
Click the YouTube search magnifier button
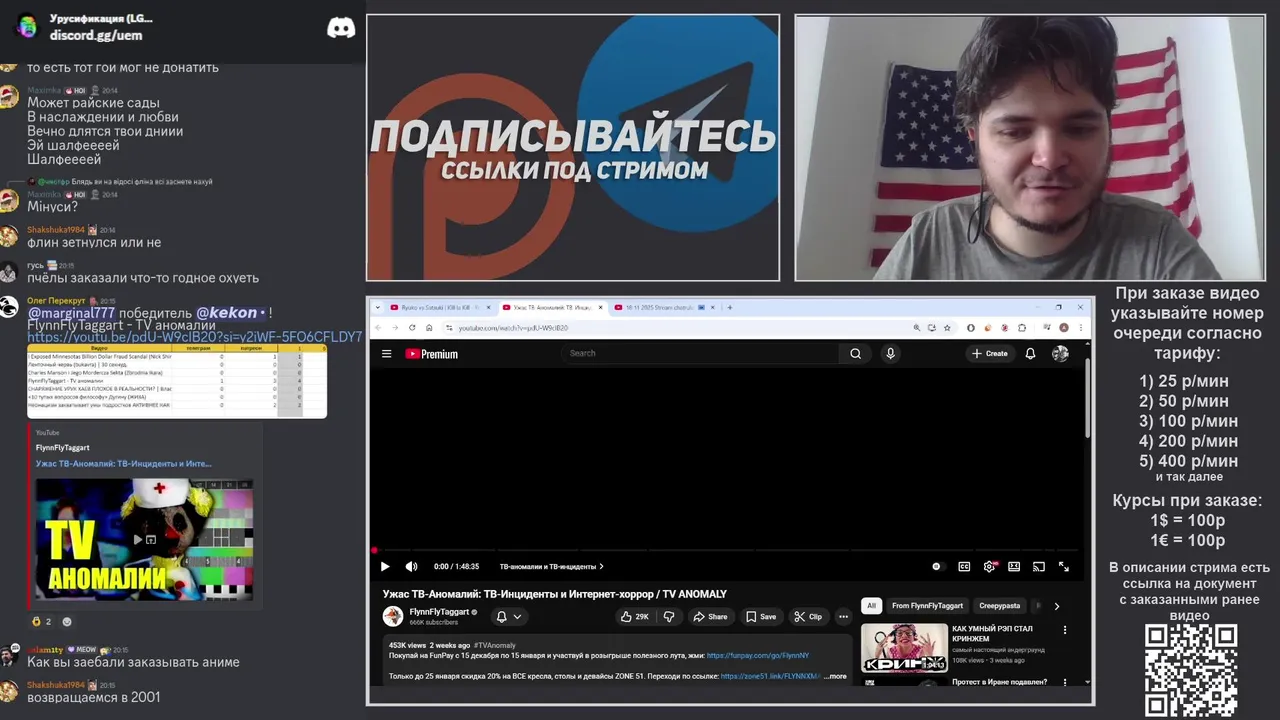click(855, 353)
